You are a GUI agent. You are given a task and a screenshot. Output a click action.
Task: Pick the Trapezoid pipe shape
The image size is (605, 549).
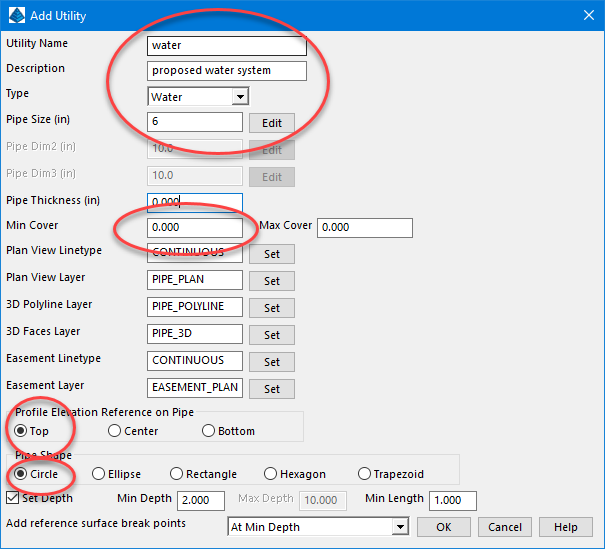[364, 474]
